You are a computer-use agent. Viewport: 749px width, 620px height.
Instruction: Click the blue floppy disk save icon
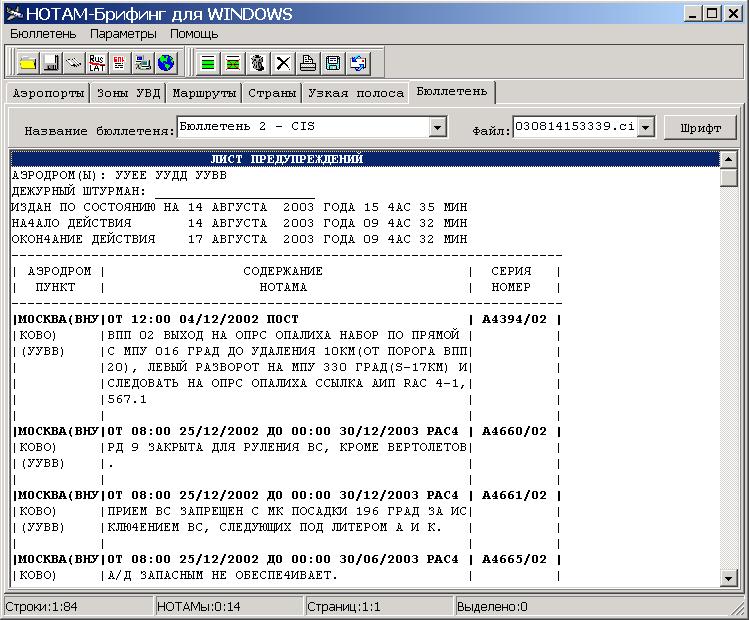(x=333, y=63)
